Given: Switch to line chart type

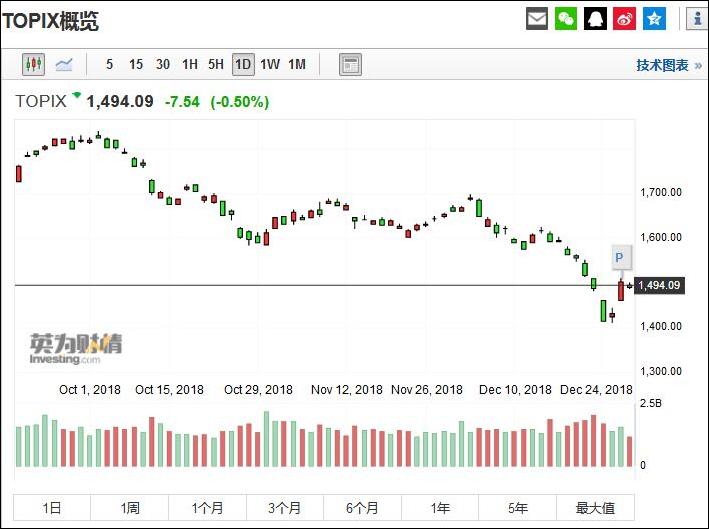Looking at the screenshot, I should click(64, 65).
